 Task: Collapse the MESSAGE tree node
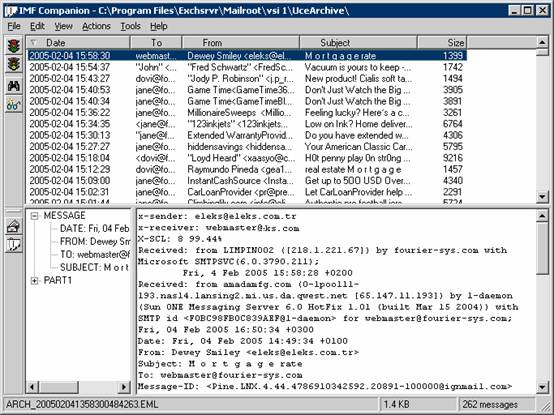pos(34,216)
